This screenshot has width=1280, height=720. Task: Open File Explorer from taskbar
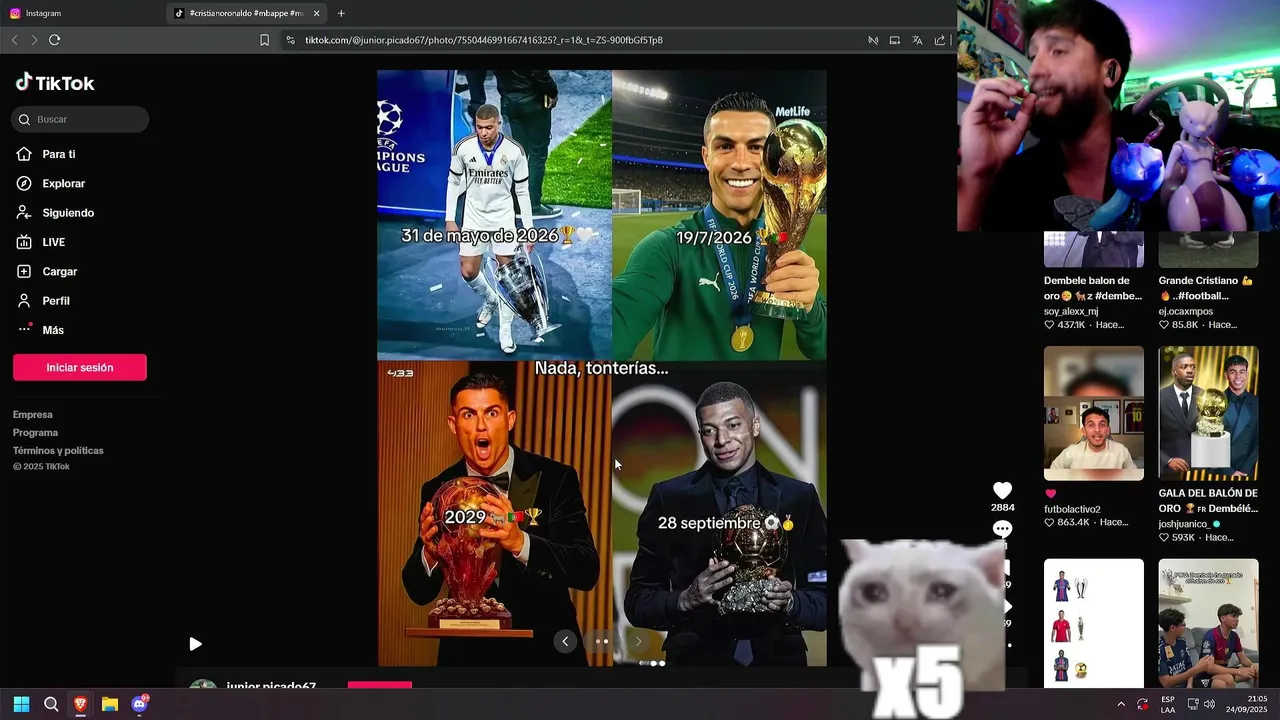coord(110,704)
